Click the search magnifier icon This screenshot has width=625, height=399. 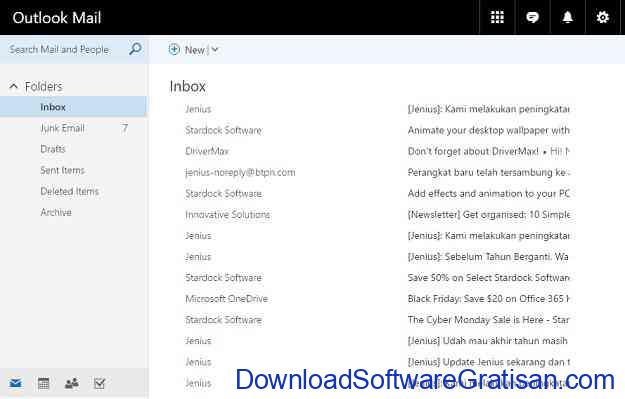click(x=135, y=49)
